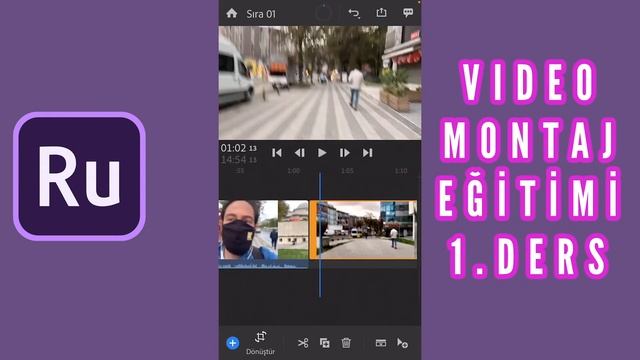
Task: Click the 1:05 mark on the ruler
Action: point(347,171)
